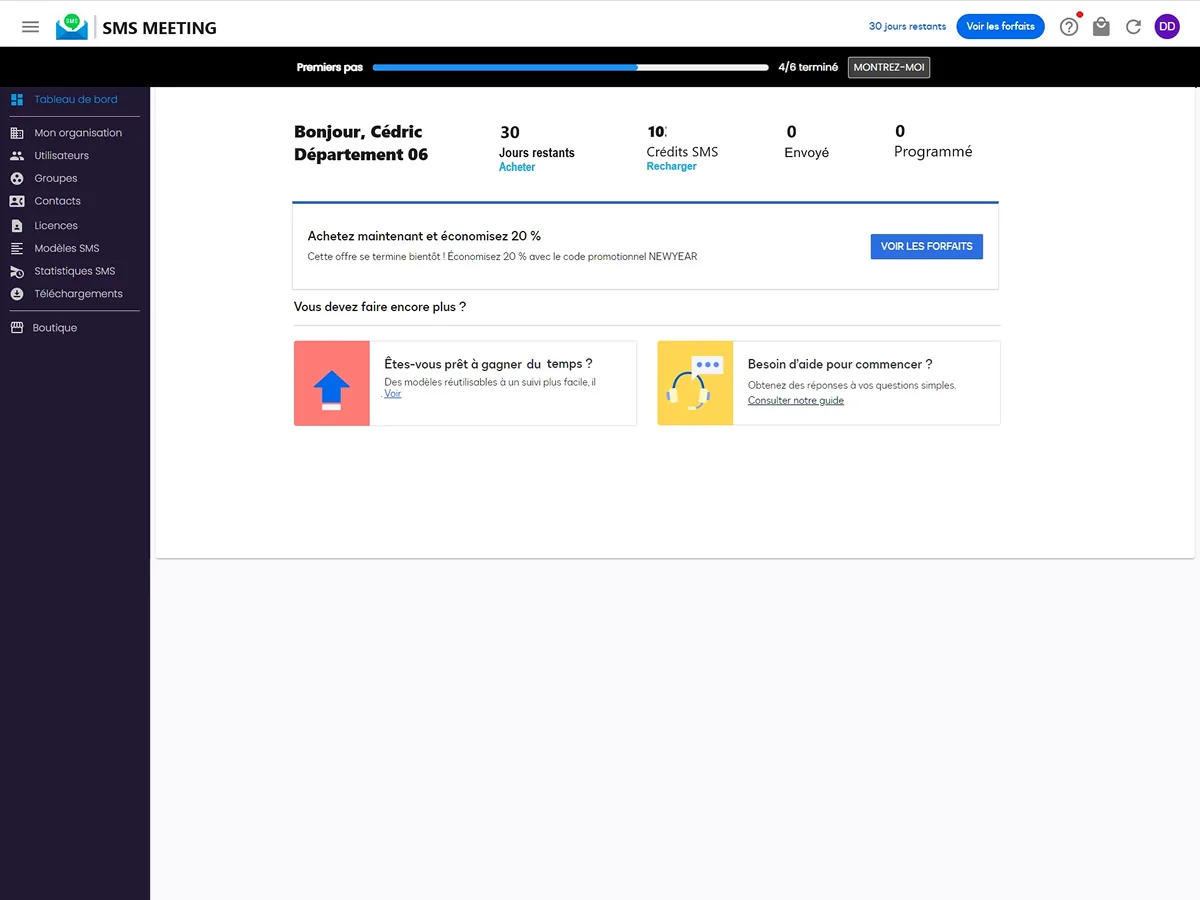
Task: Click the Modèles SMS list icon
Action: pyautogui.click(x=17, y=249)
